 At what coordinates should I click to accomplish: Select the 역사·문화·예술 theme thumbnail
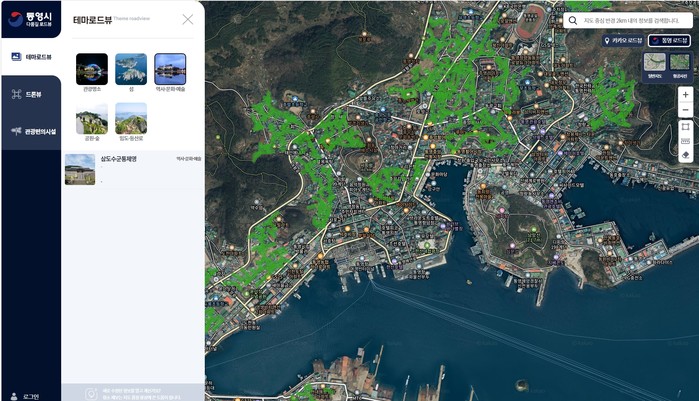(170, 69)
